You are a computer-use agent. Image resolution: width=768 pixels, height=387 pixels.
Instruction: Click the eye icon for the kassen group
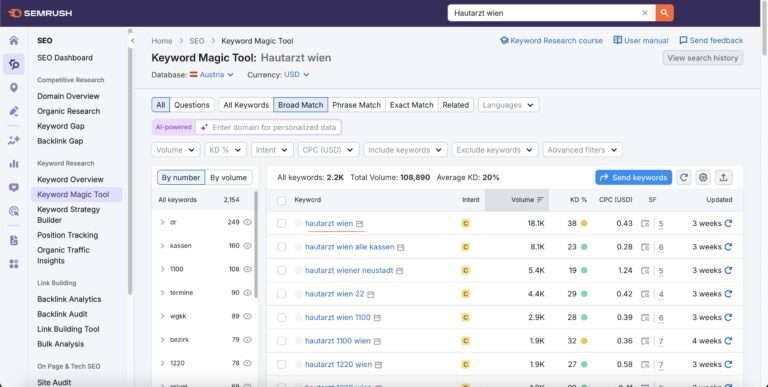(x=247, y=245)
